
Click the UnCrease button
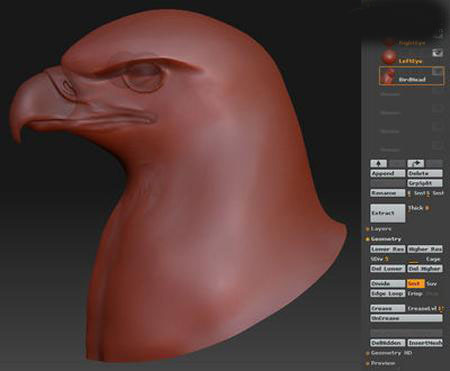(x=406, y=318)
